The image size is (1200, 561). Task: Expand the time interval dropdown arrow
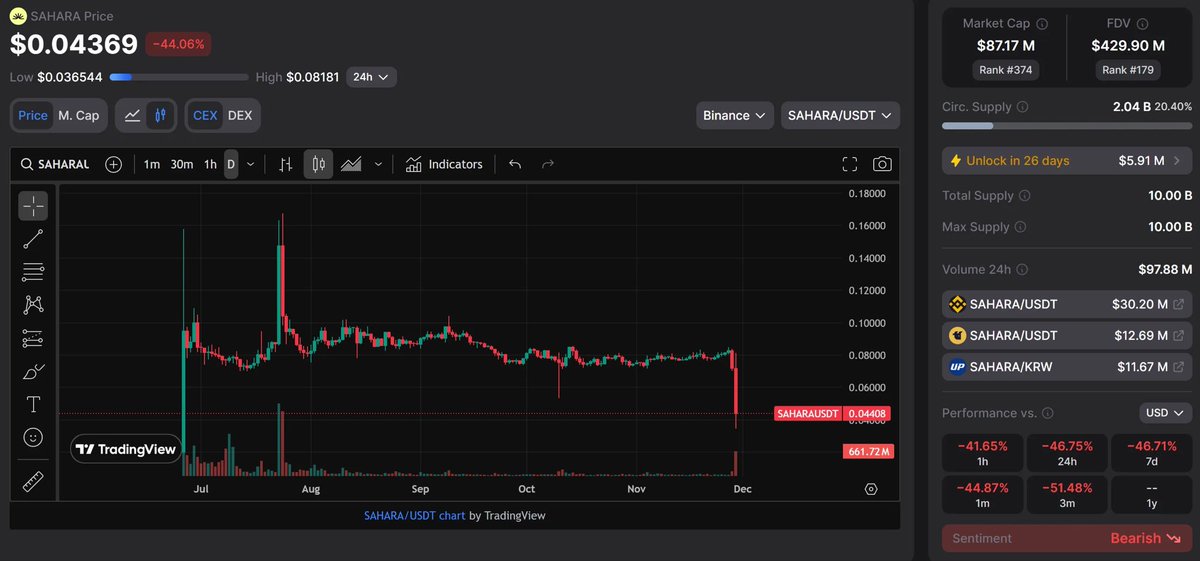point(250,164)
